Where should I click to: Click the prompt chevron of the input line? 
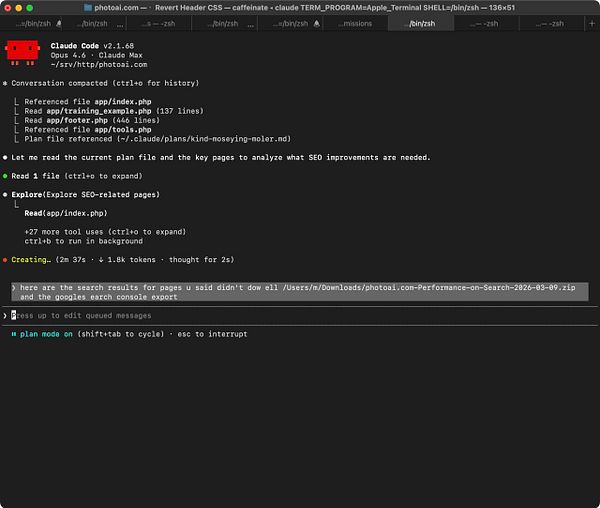click(x=5, y=316)
